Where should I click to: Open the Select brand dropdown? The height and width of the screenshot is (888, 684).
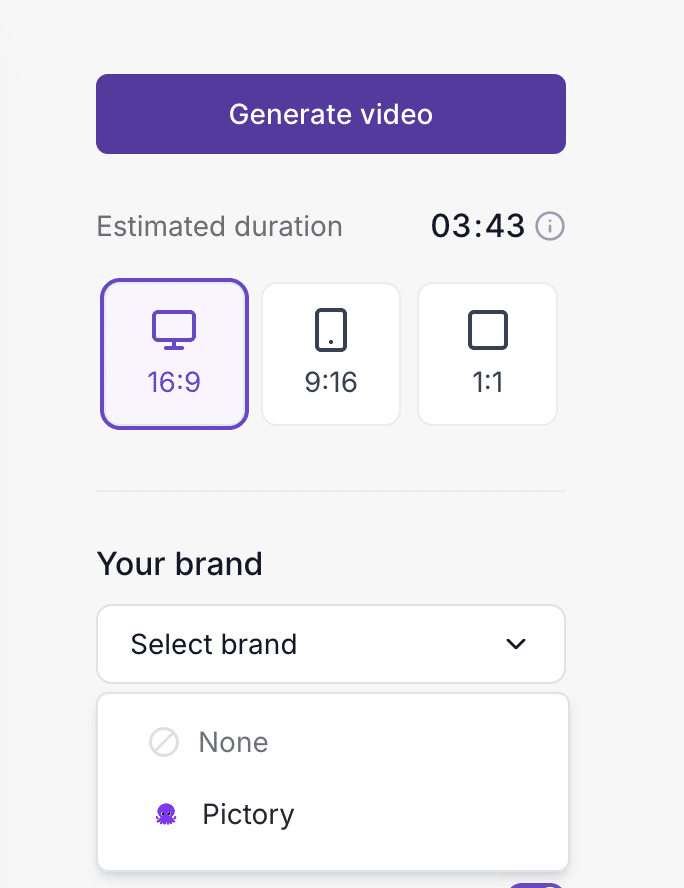pyautogui.click(x=331, y=644)
